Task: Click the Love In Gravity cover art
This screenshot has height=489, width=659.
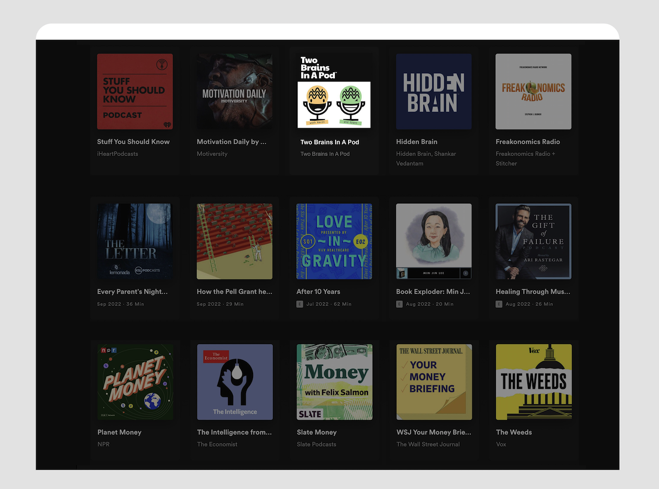Action: pyautogui.click(x=334, y=242)
